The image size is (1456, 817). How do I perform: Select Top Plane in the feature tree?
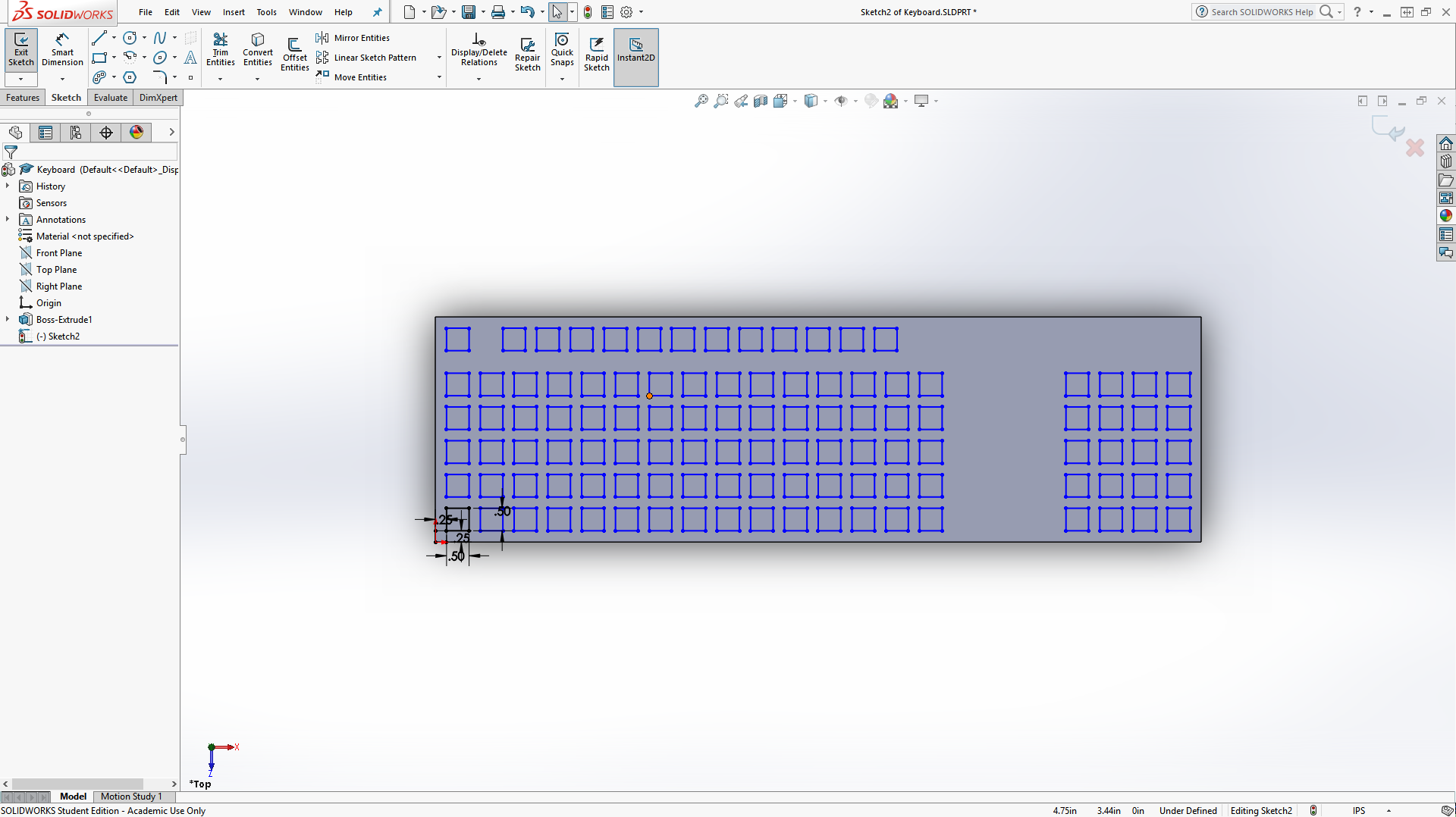tap(56, 270)
